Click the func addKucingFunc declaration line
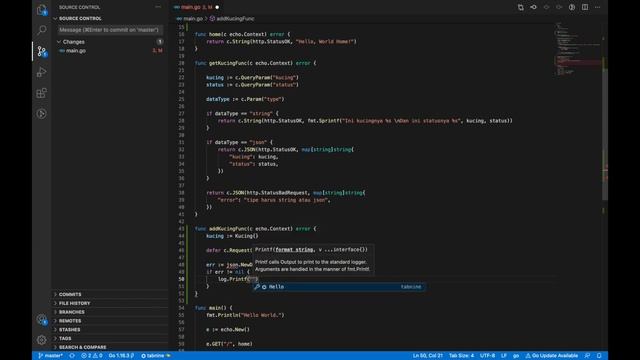 point(256,229)
